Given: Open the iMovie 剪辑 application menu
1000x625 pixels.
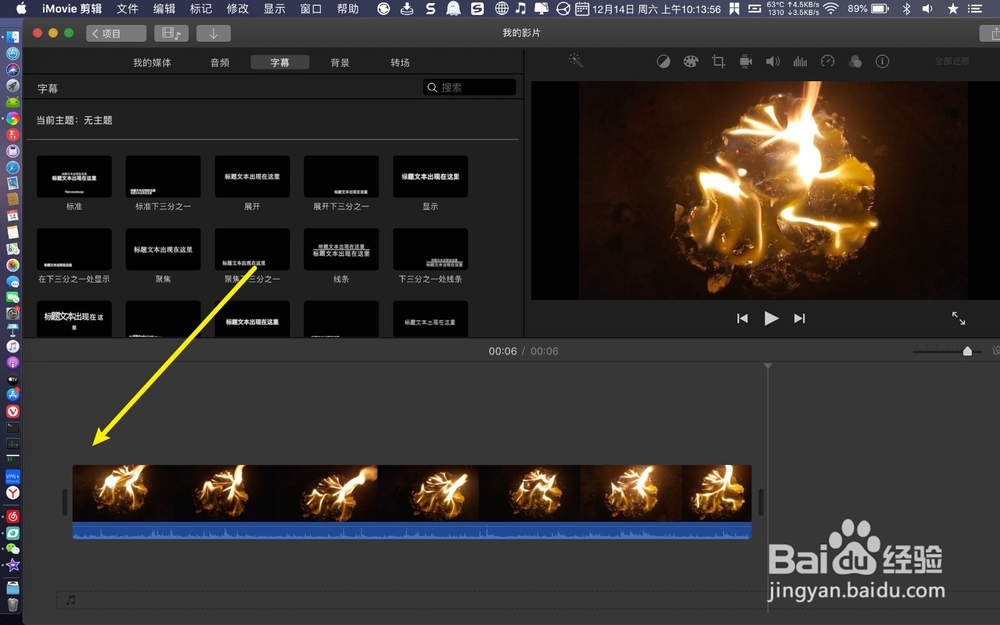Looking at the screenshot, I should tap(72, 9).
